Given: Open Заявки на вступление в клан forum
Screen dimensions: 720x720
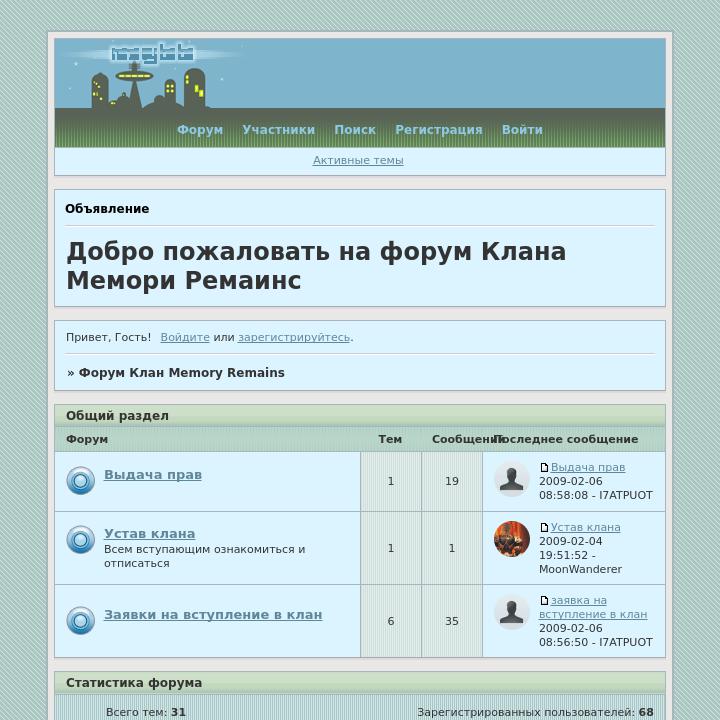Looking at the screenshot, I should tap(213, 614).
